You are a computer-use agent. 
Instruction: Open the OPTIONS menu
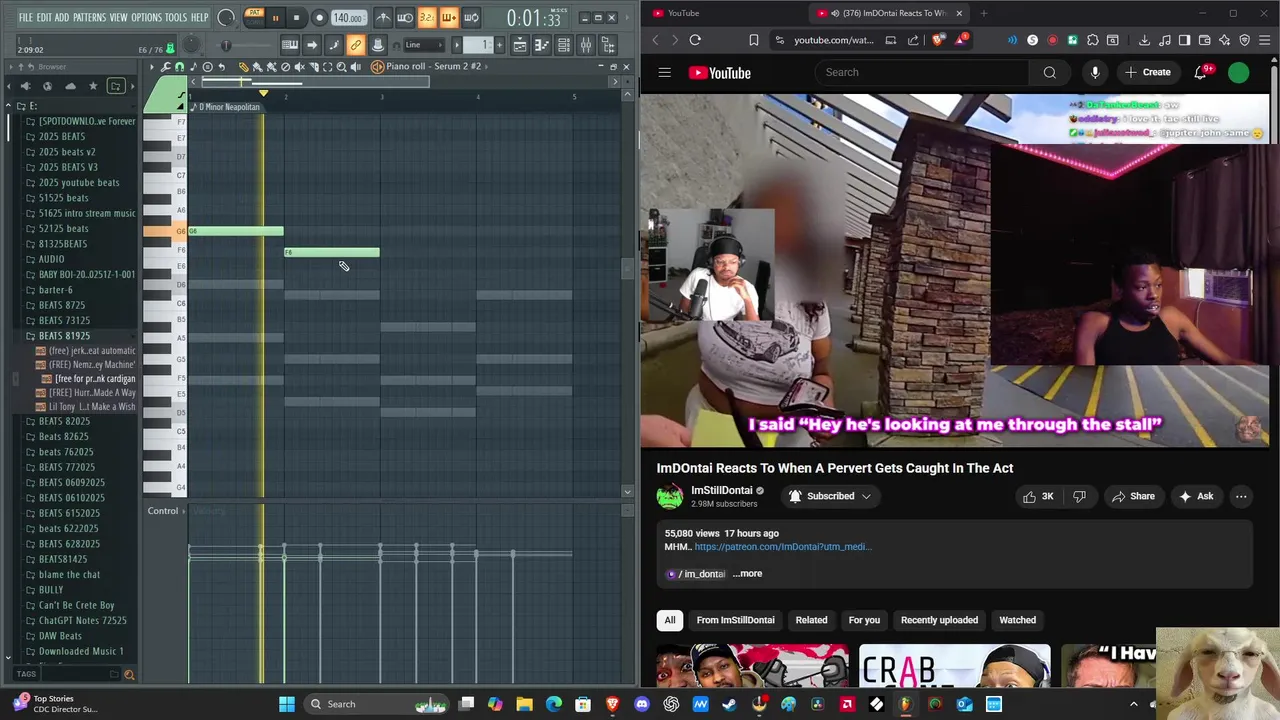[146, 17]
